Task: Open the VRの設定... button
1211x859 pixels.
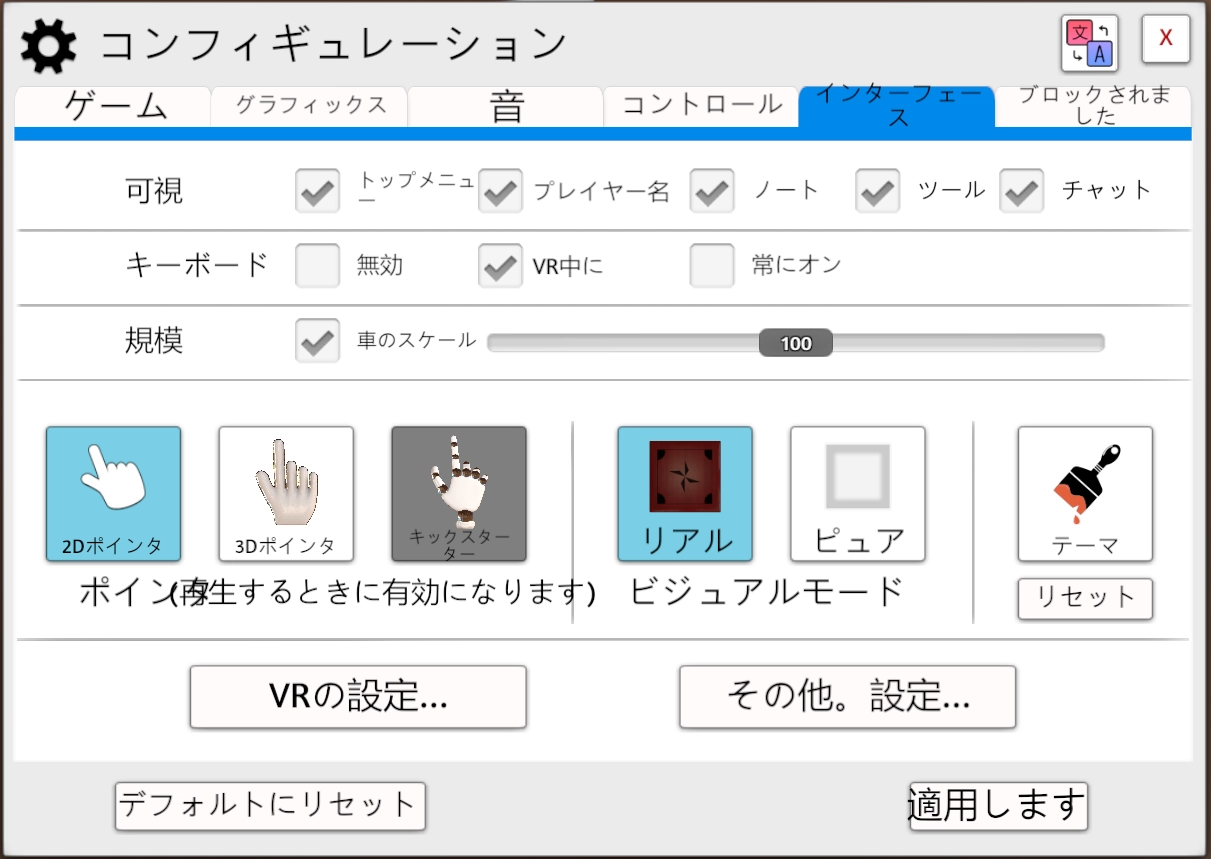Action: tap(358, 697)
